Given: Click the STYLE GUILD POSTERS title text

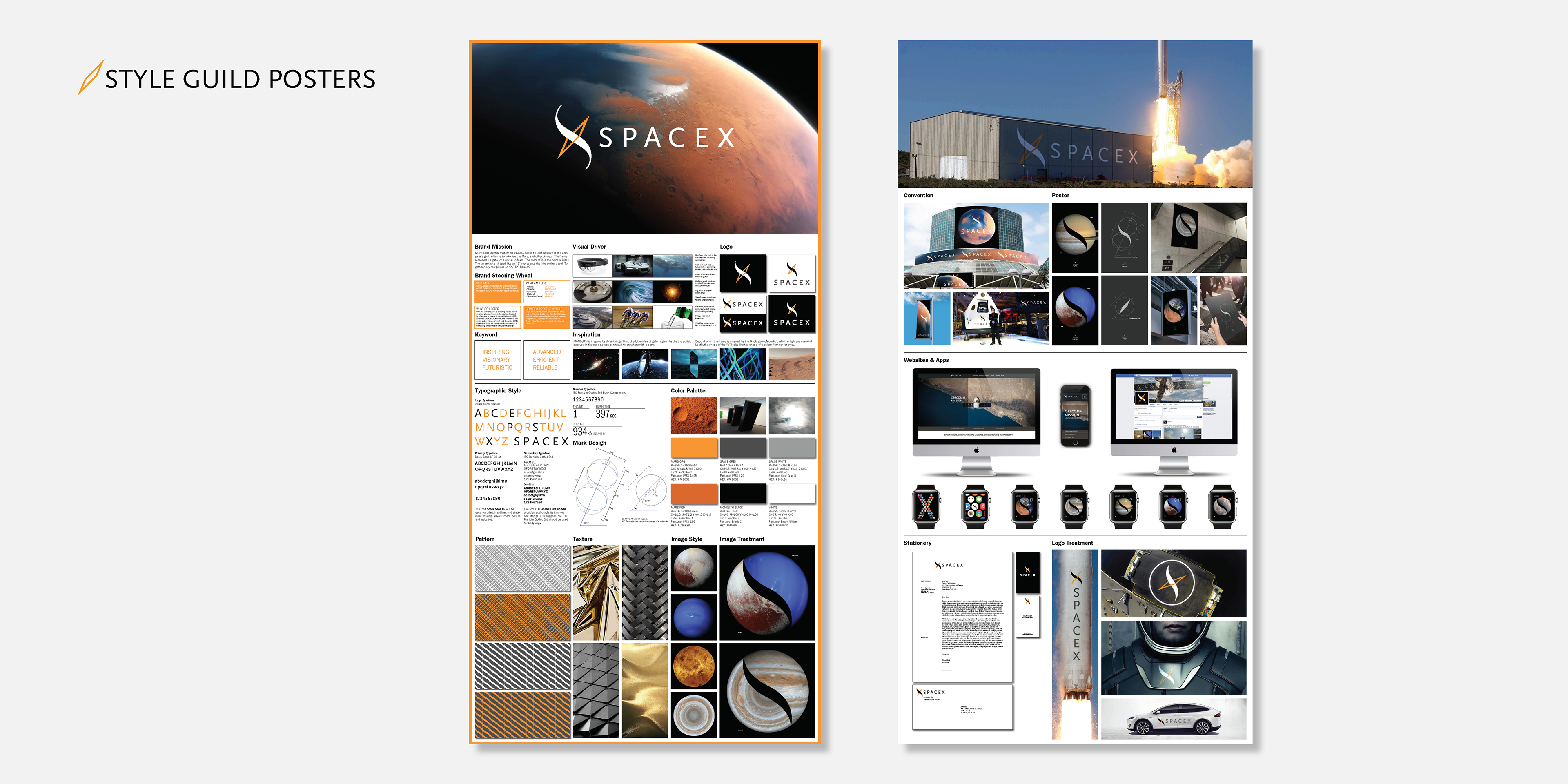Looking at the screenshot, I should [x=241, y=79].
